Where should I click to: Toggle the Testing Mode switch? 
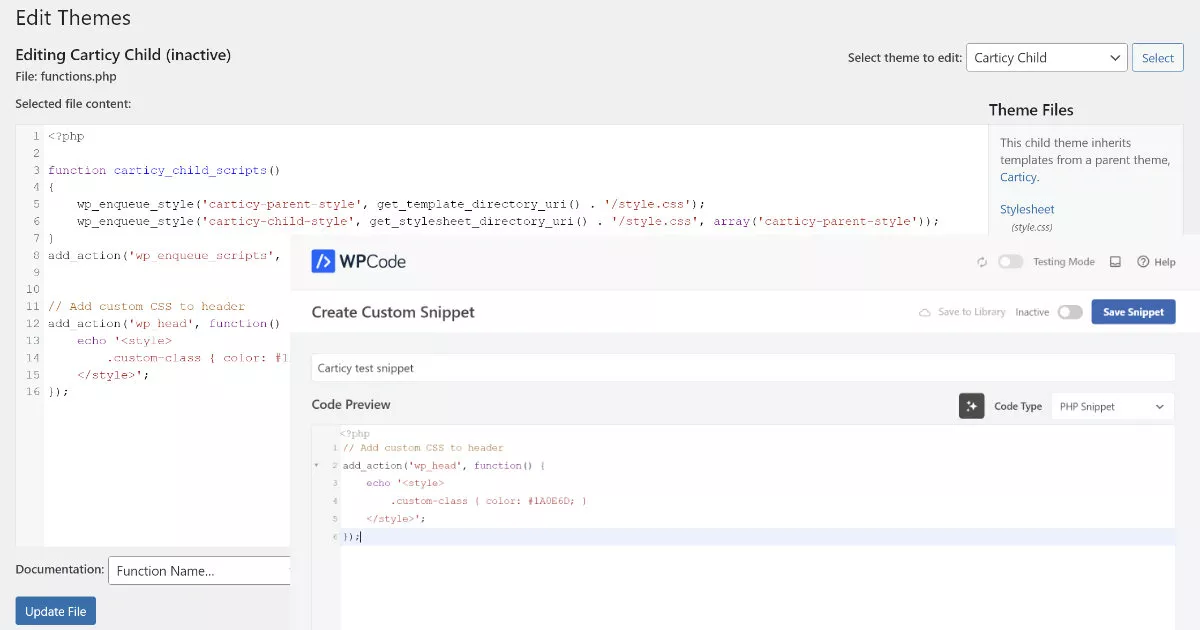[1011, 262]
